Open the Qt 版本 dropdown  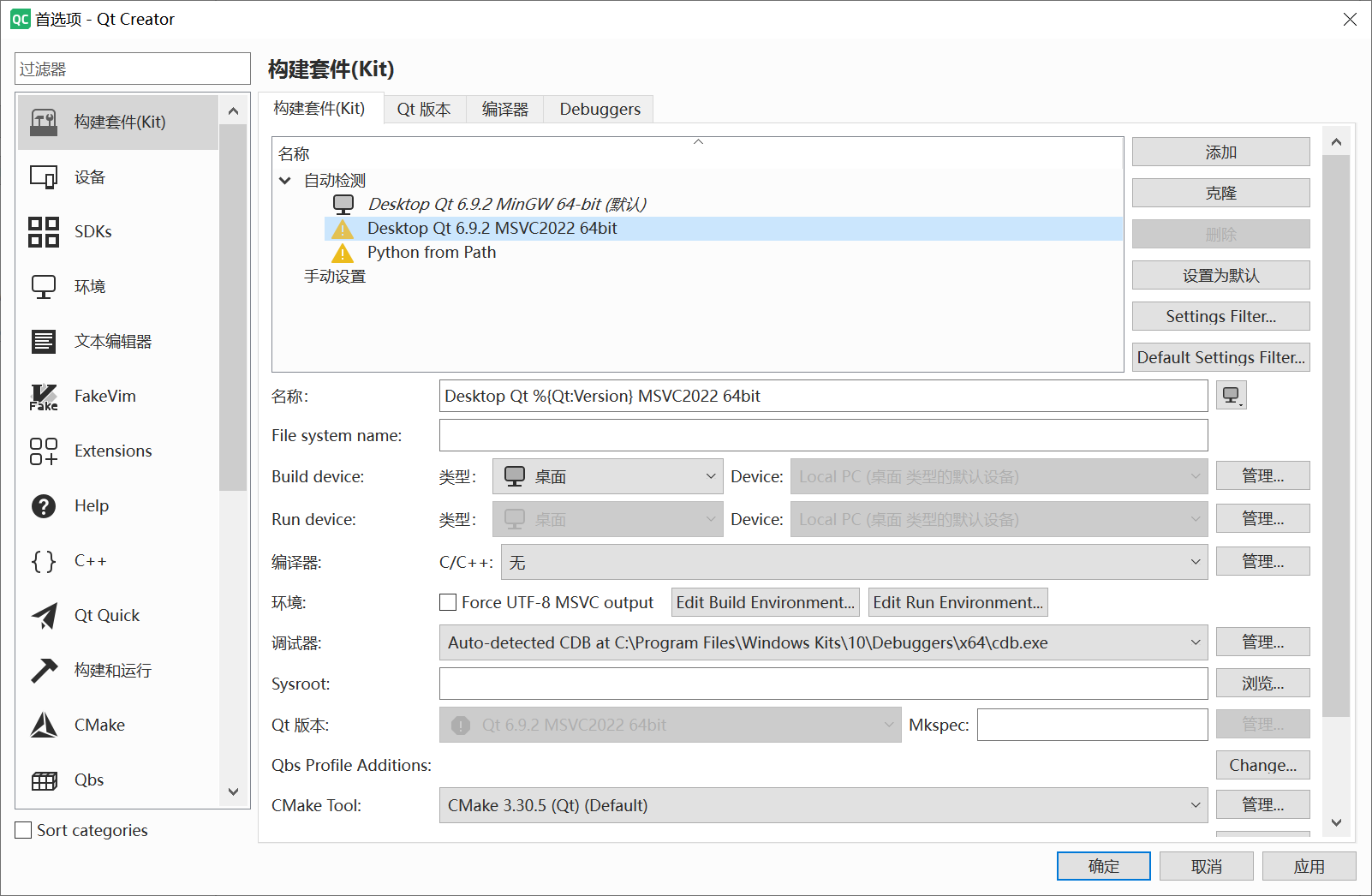click(x=671, y=725)
